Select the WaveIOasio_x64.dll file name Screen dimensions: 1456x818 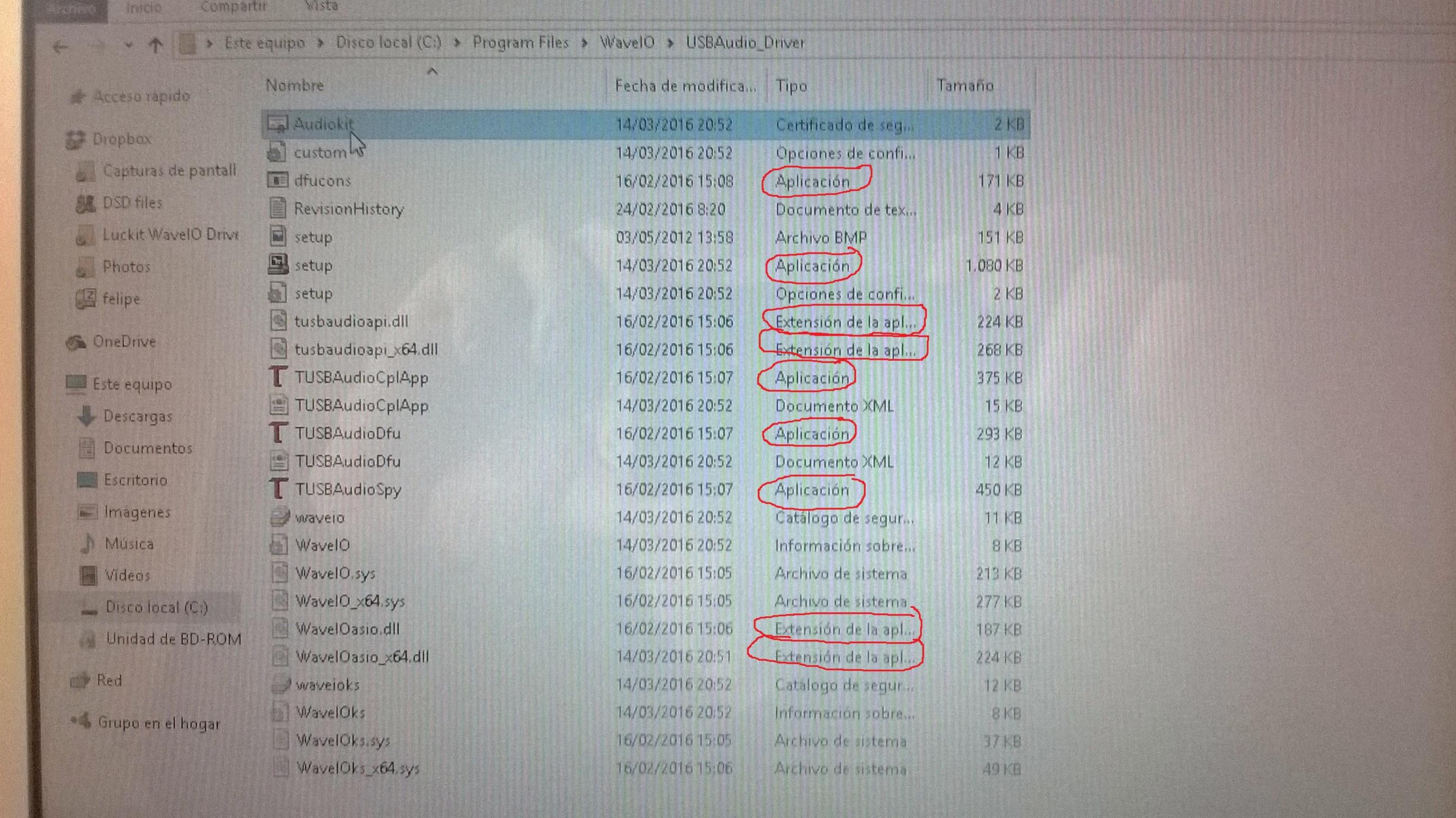point(362,657)
